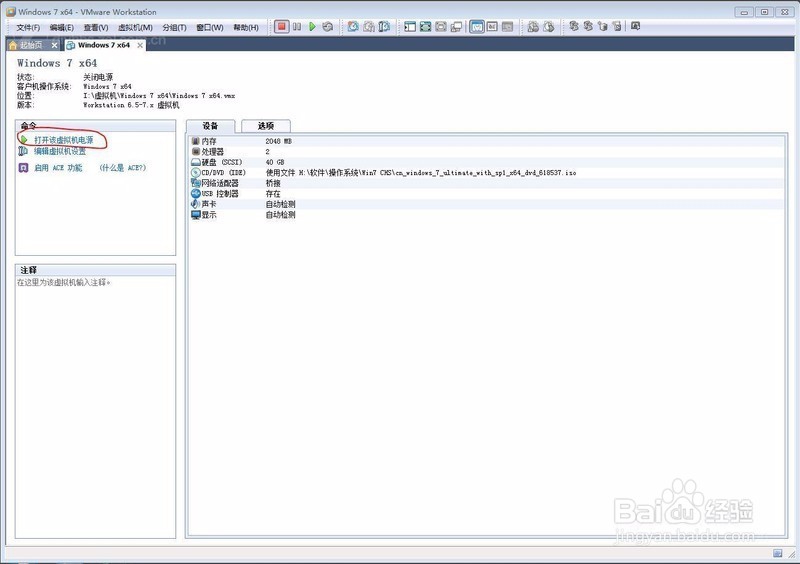Click the processor icon in 处理器 row
Screen dimensions: 800x564
coord(195,152)
